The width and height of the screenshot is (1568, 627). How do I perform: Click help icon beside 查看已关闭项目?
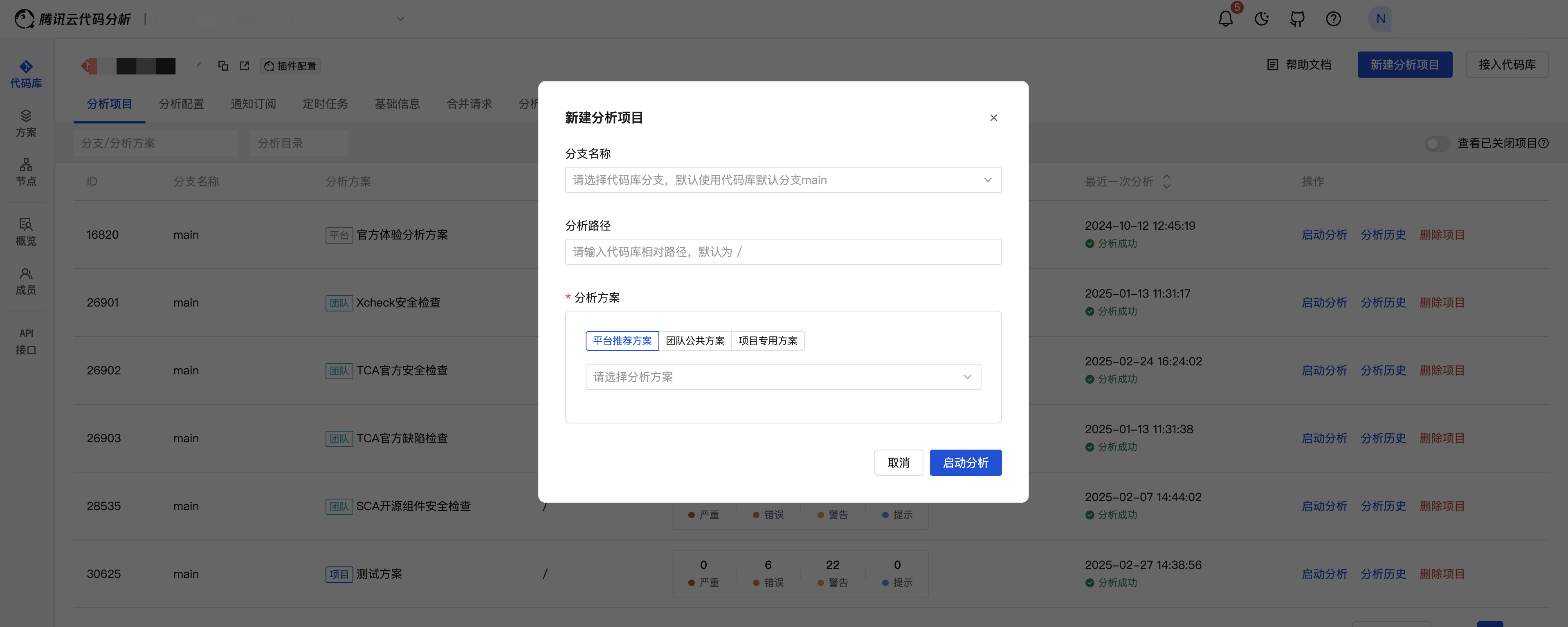[x=1543, y=143]
